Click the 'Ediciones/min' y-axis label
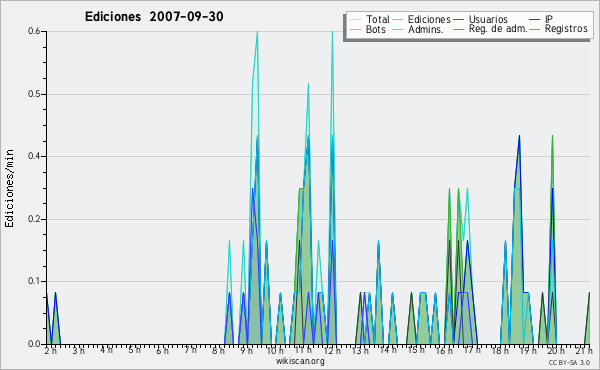The height and width of the screenshot is (370, 600). coord(9,188)
